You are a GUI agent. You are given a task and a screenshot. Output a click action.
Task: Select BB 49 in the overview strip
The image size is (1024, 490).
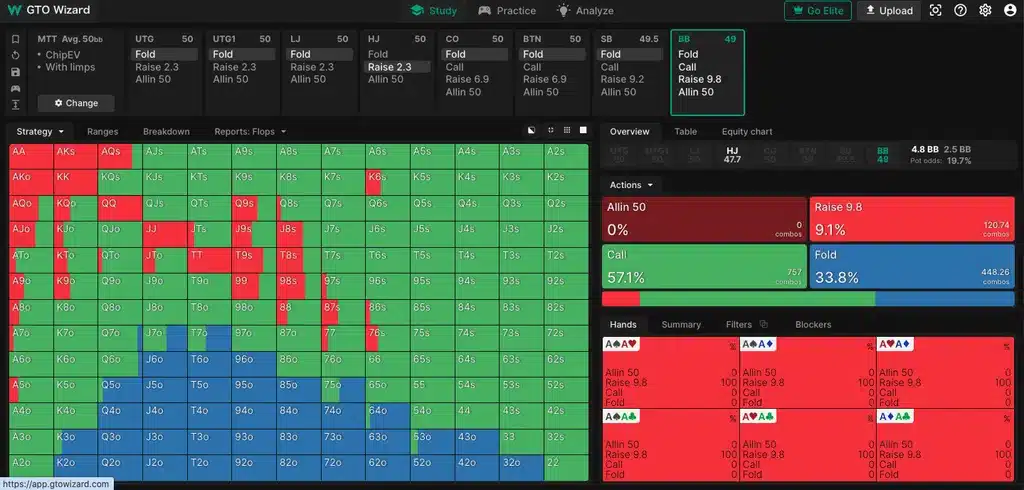[883, 155]
